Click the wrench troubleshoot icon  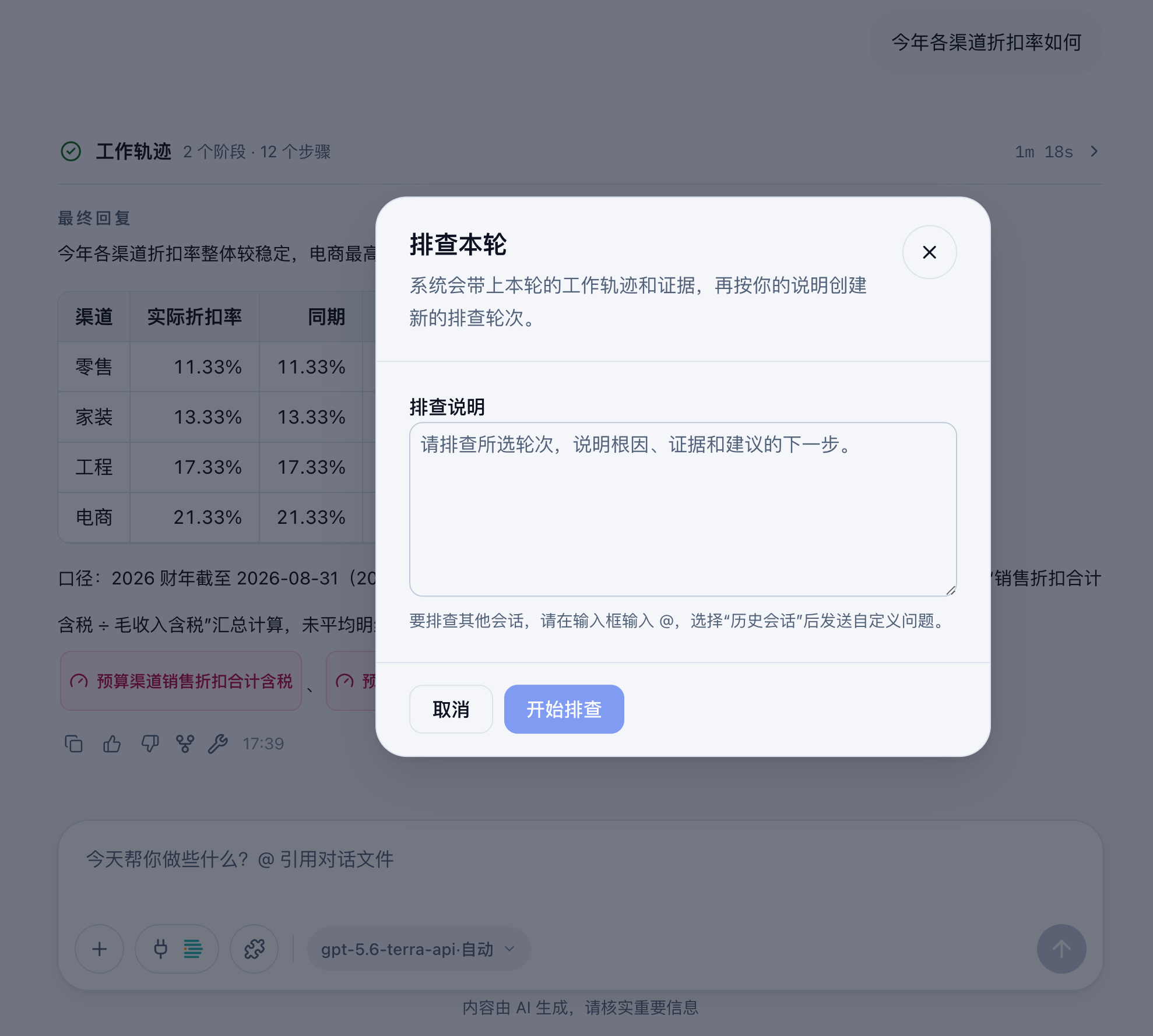[x=218, y=744]
